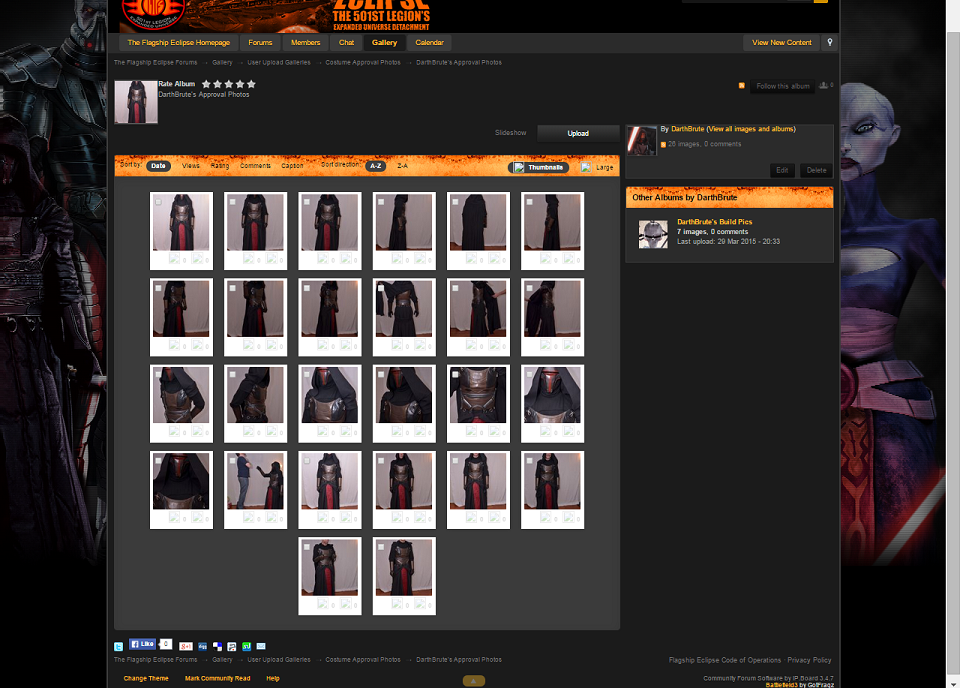This screenshot has height=688, width=960.
Task: Set sort direction to A-Z
Action: click(376, 166)
